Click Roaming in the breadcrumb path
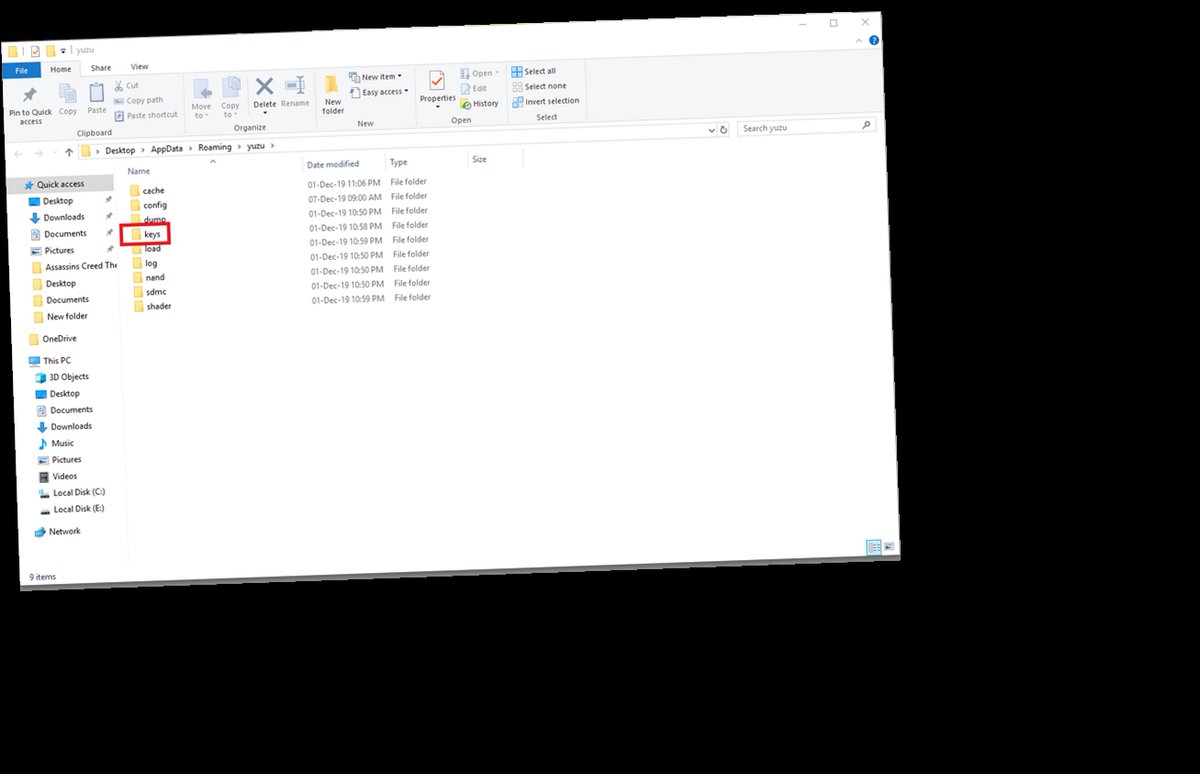1200x774 pixels. tap(214, 147)
